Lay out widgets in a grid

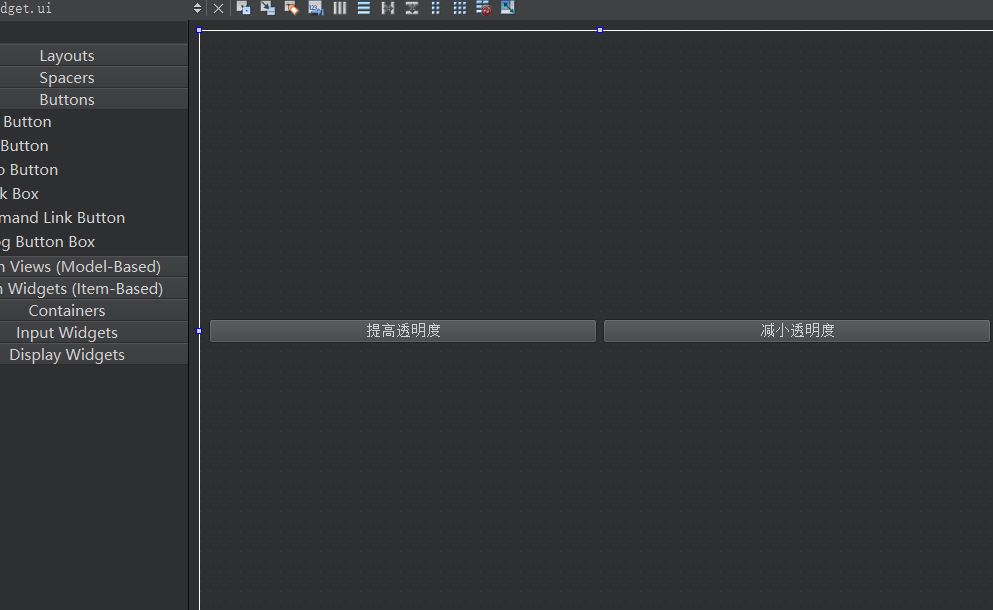(x=460, y=8)
